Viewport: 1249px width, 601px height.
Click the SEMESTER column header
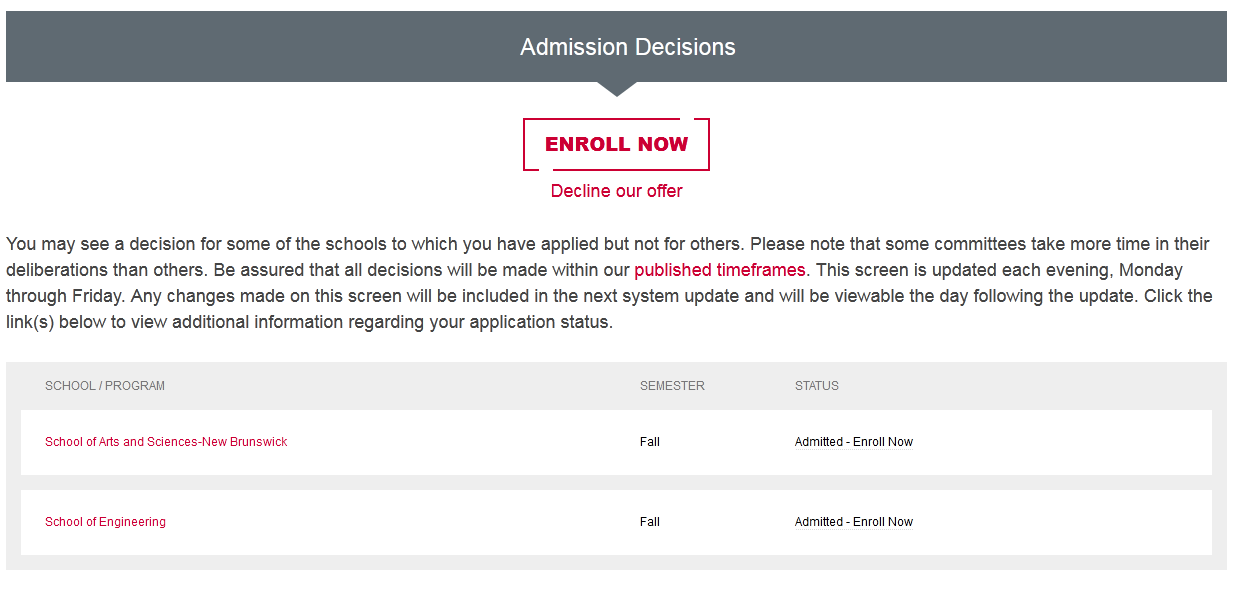(x=672, y=386)
